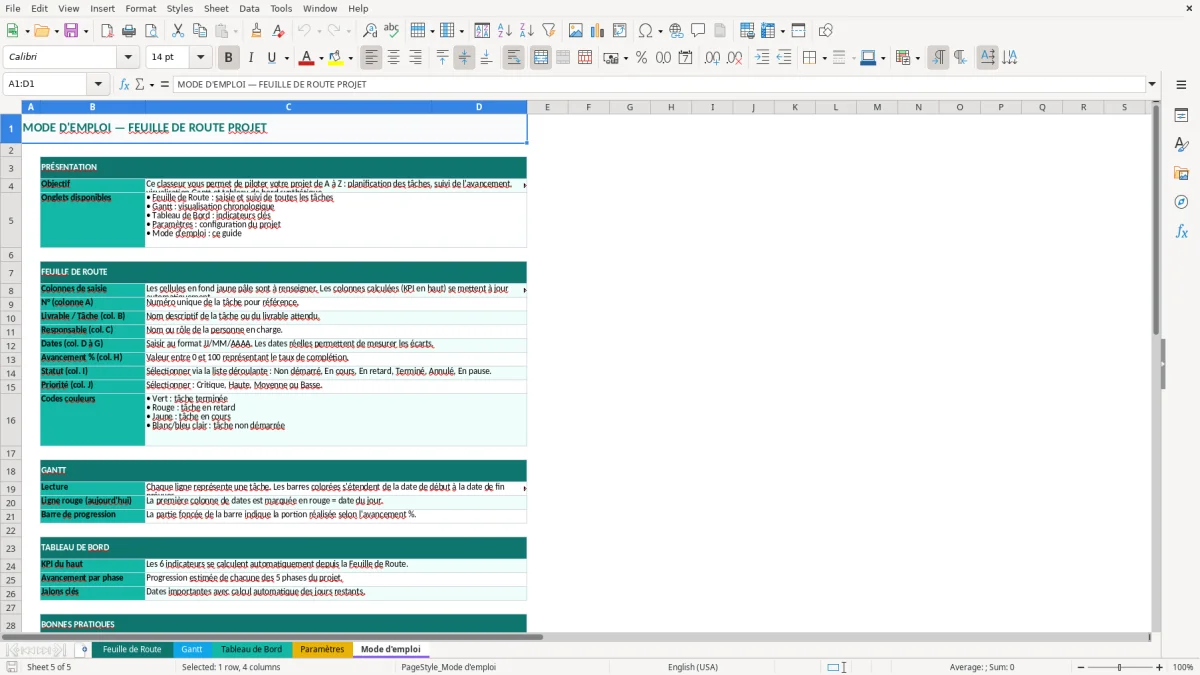The width and height of the screenshot is (1200, 675).
Task: Click the Insert Hyperlink icon
Action: coord(676,31)
